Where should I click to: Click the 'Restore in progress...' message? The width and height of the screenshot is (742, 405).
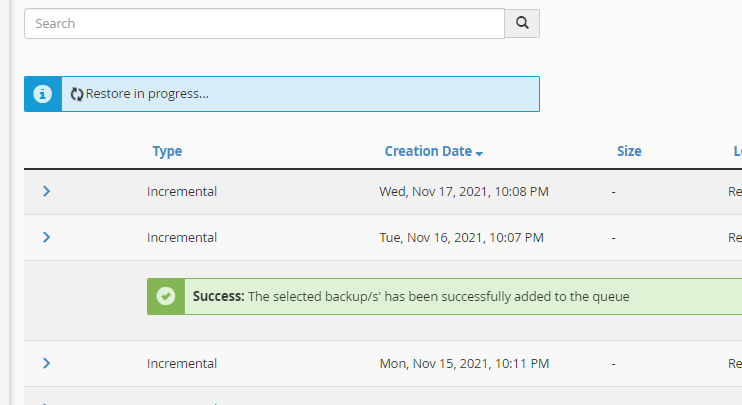point(147,94)
